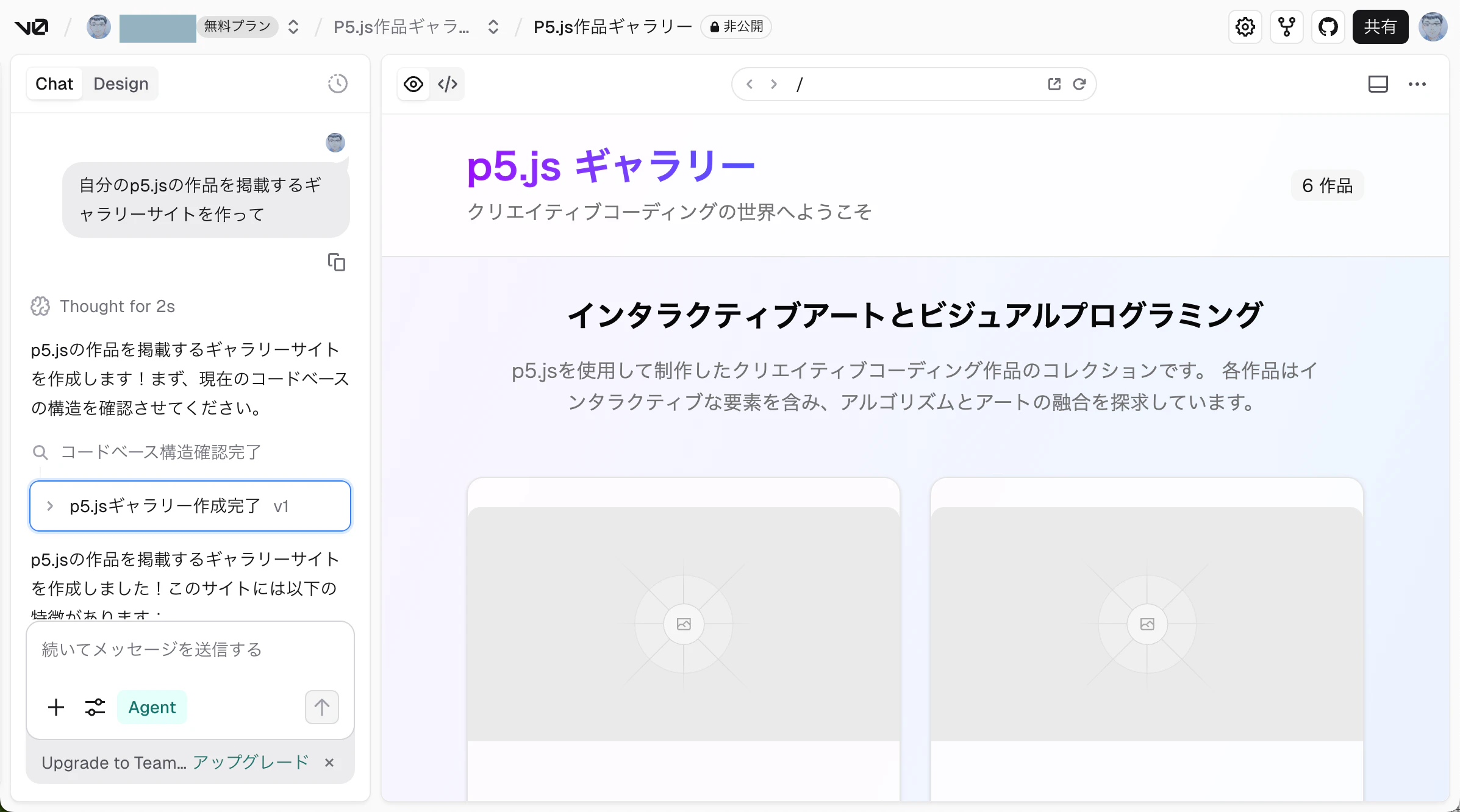1460x812 pixels.
Task: Add attachment with plus icon
Action: 56,707
